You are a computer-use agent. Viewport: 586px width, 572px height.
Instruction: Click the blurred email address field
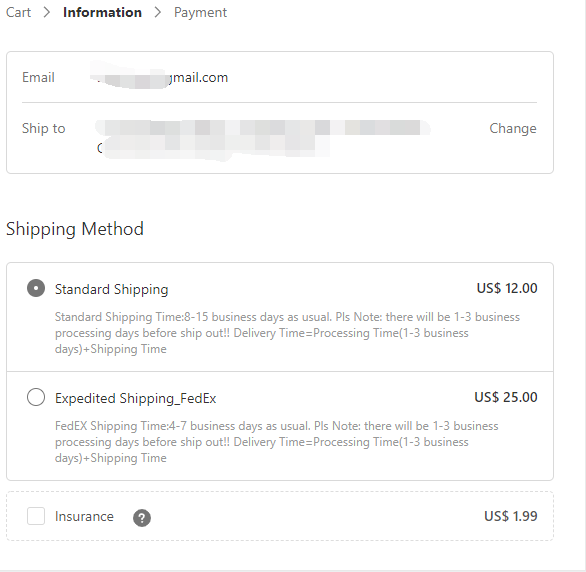click(159, 77)
